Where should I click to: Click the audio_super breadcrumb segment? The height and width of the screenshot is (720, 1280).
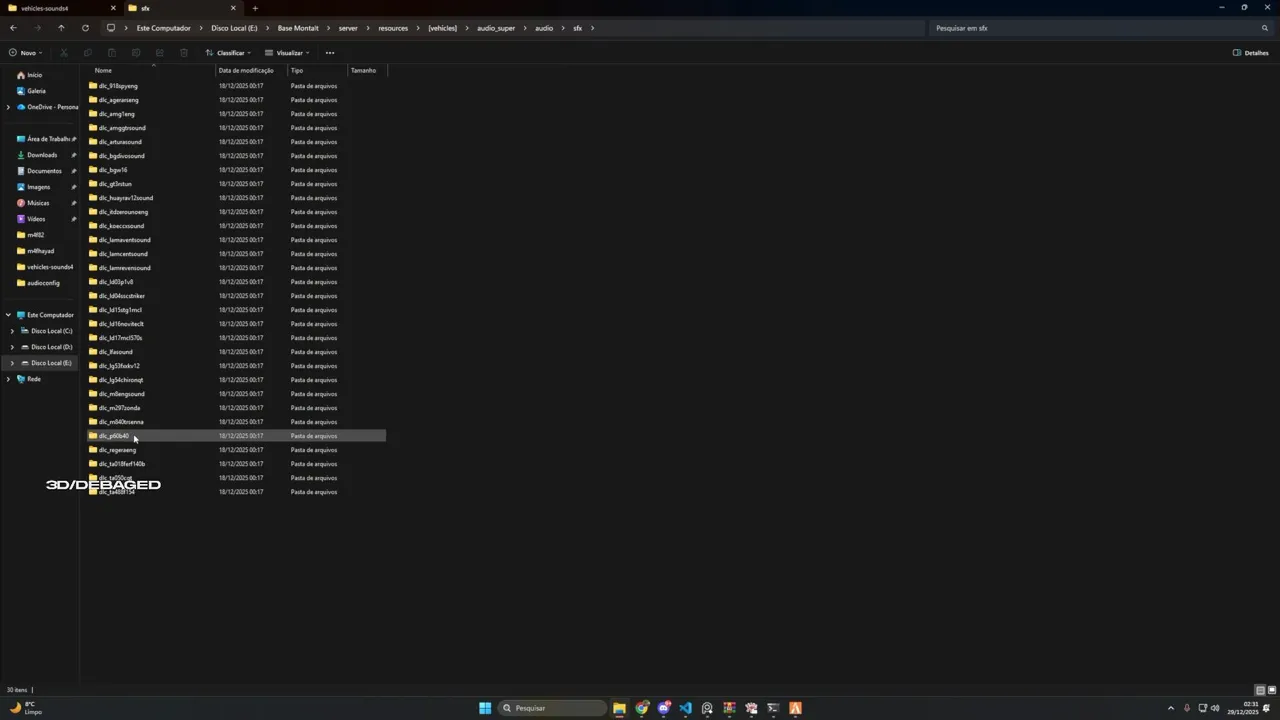click(497, 28)
